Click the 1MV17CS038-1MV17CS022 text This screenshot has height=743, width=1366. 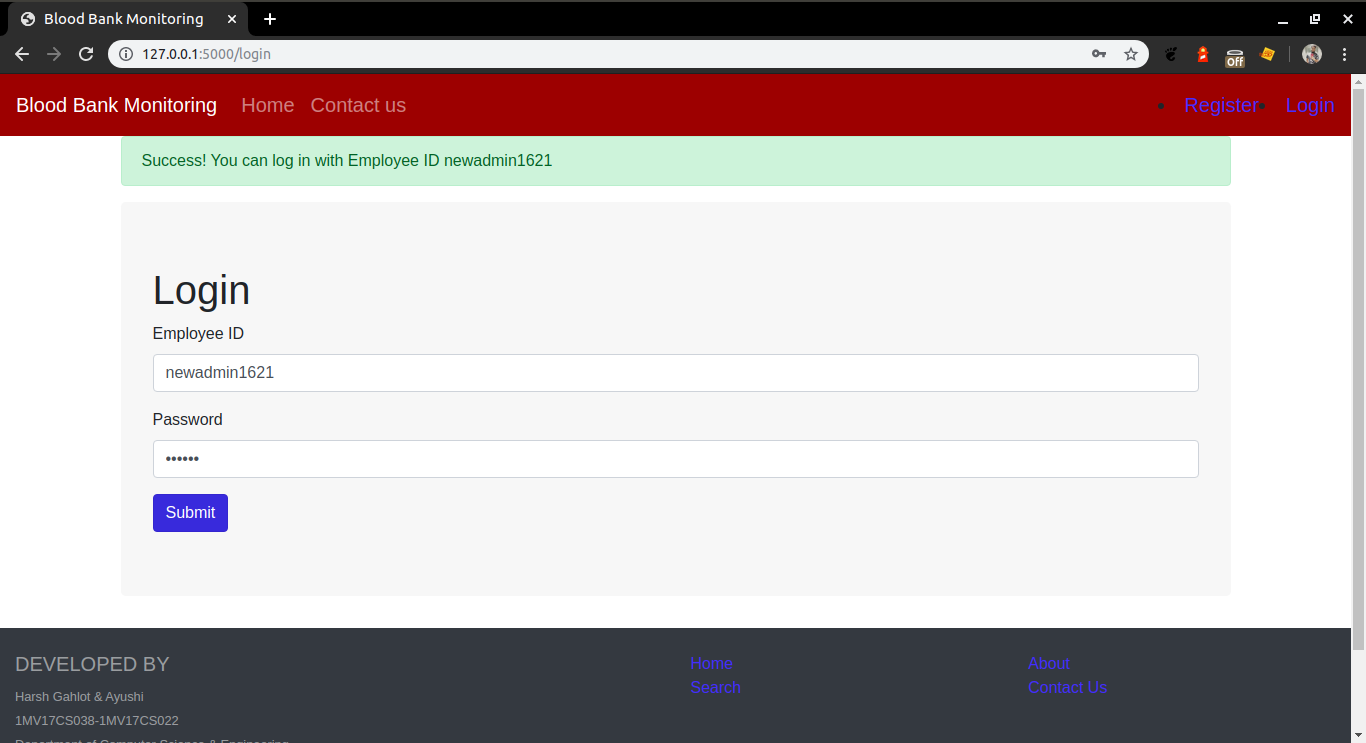point(97,721)
